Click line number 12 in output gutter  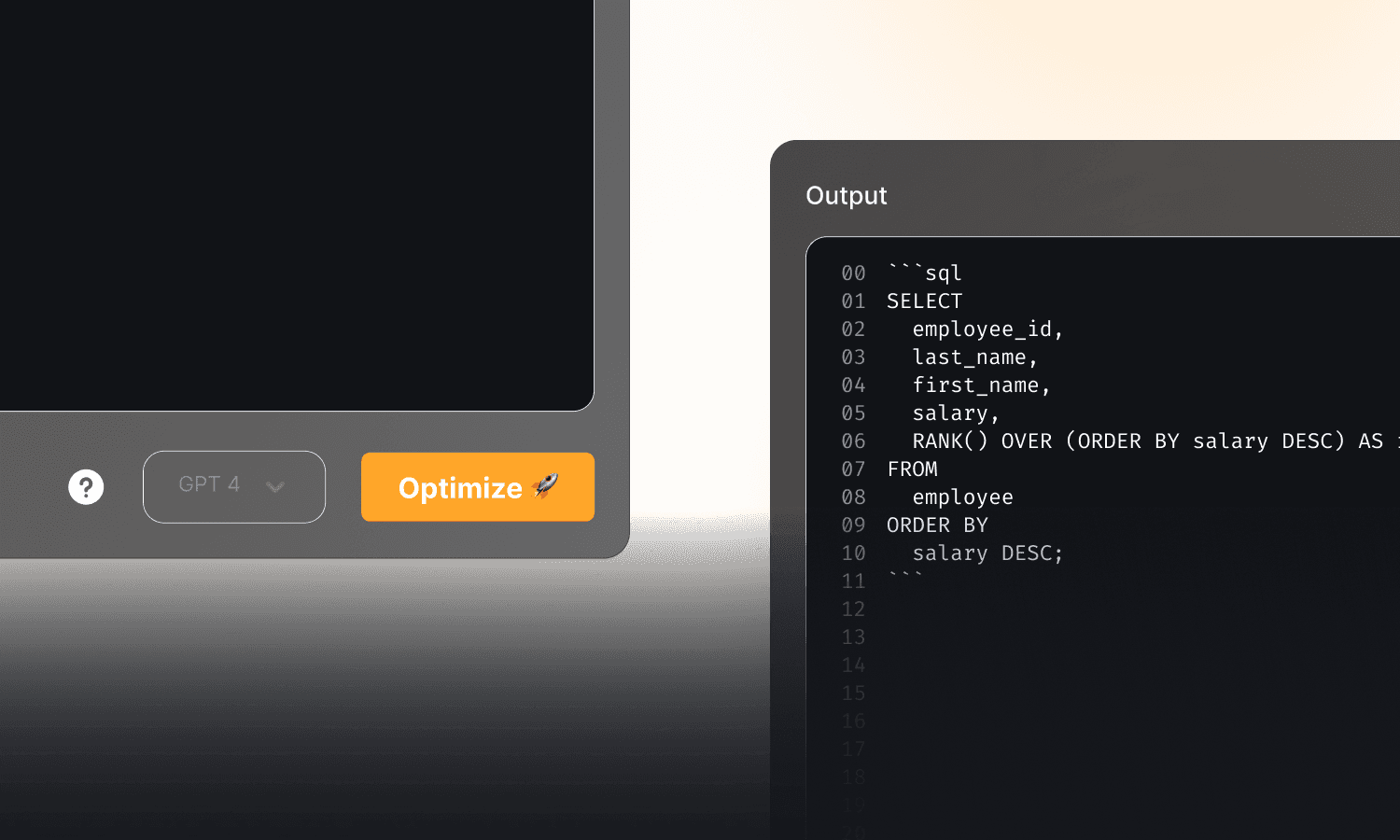[854, 609]
